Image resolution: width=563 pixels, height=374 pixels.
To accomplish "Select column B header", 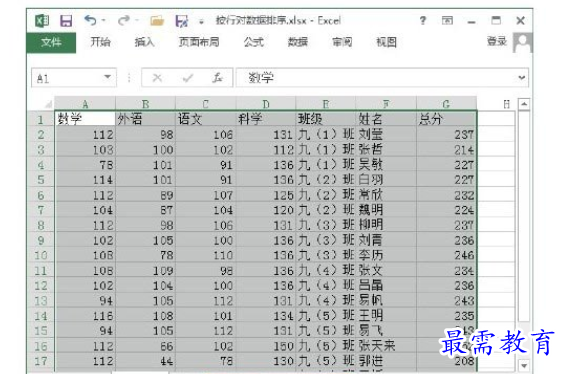I will (145, 104).
